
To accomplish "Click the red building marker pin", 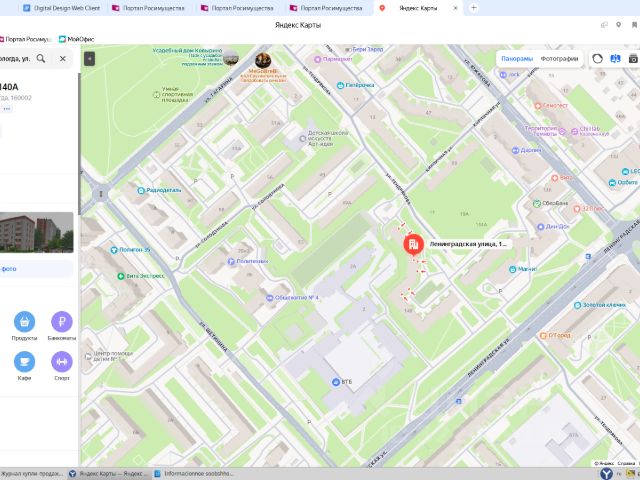I will [413, 244].
